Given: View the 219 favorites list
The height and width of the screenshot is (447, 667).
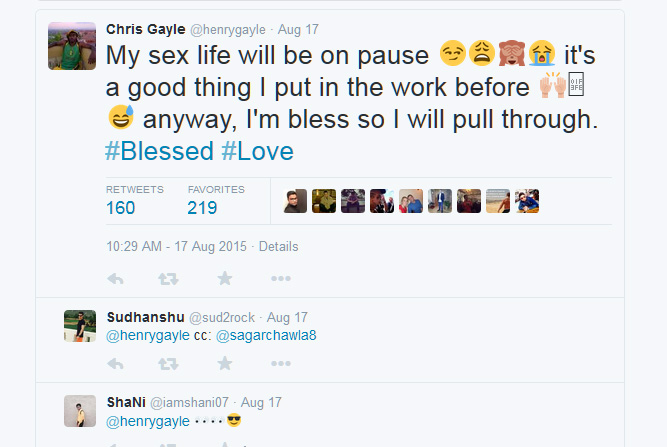Looking at the screenshot, I should pos(203,208).
